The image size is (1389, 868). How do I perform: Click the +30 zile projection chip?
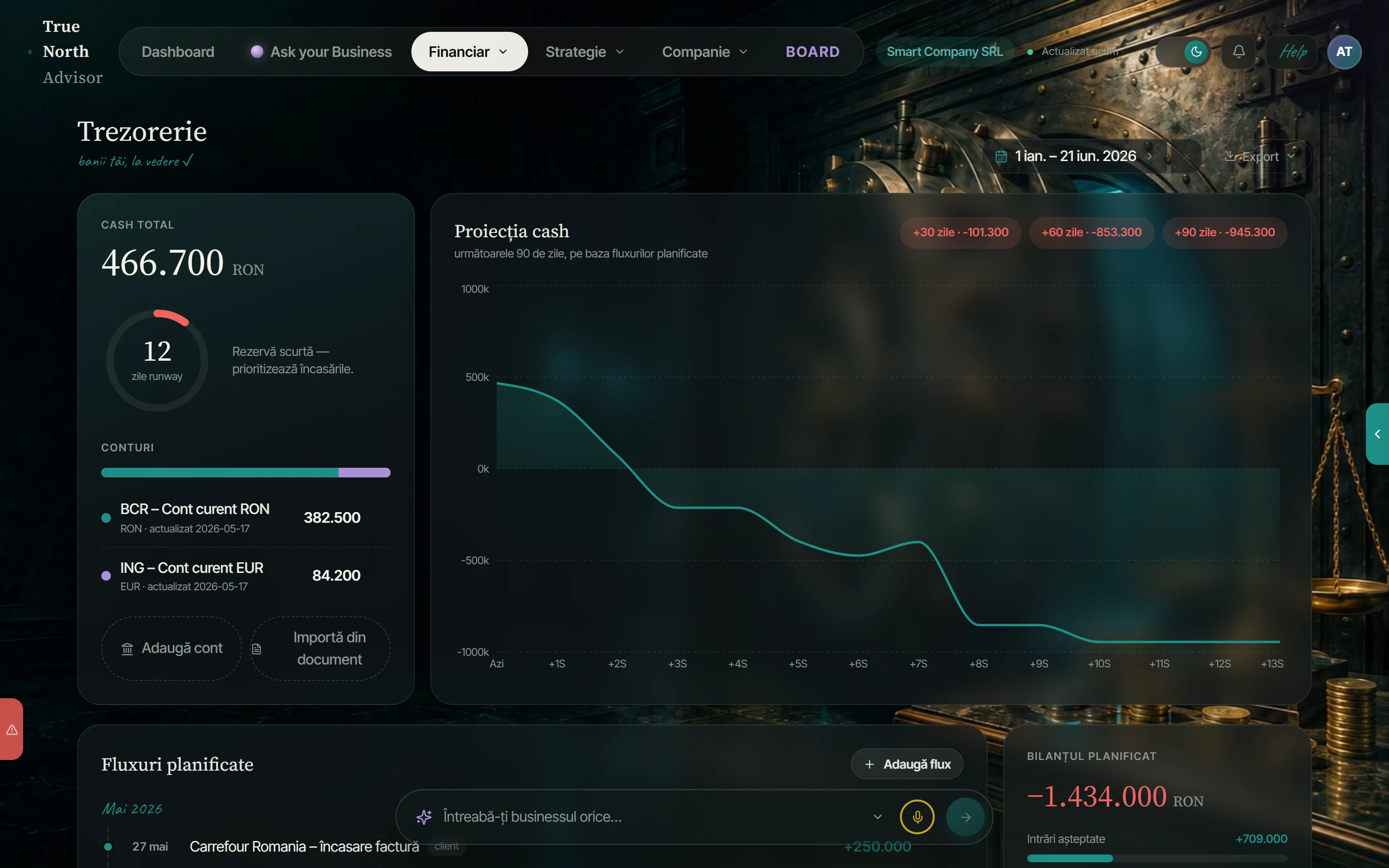click(x=960, y=232)
